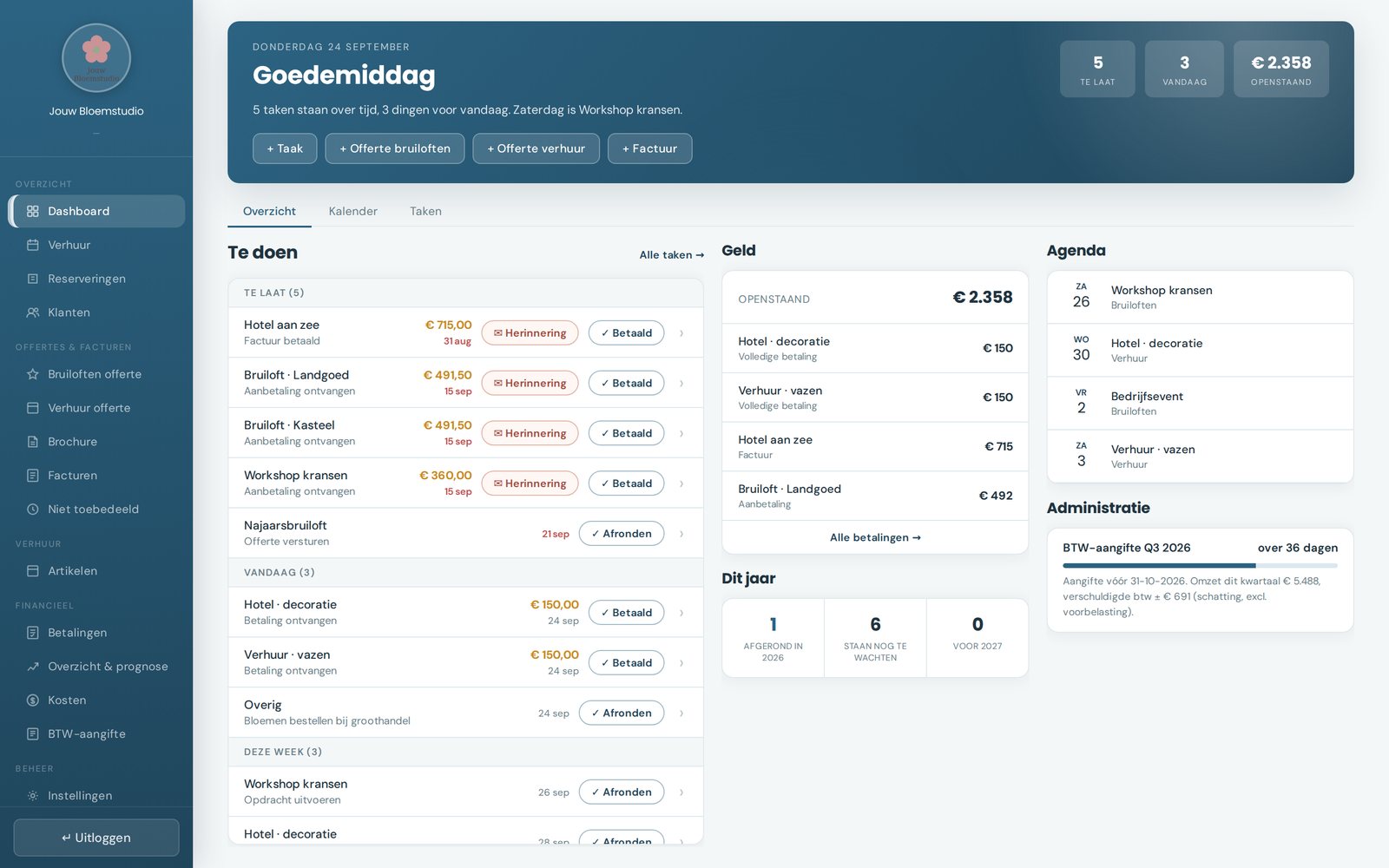Click the € 2.358 Openstaand header card
Image resolution: width=1389 pixels, height=868 pixels.
pos(1281,69)
